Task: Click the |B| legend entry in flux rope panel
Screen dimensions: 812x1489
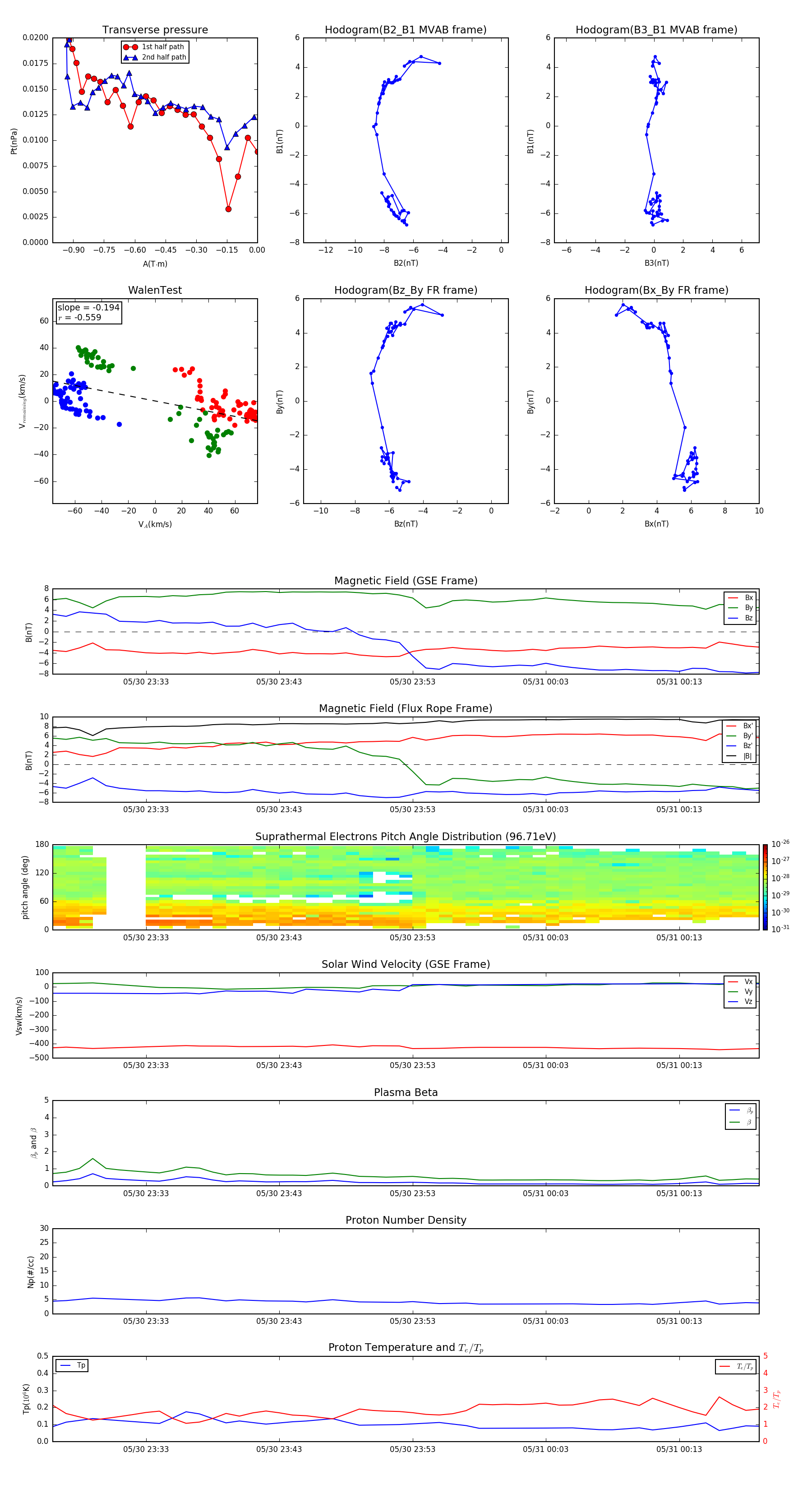Action: (740, 756)
